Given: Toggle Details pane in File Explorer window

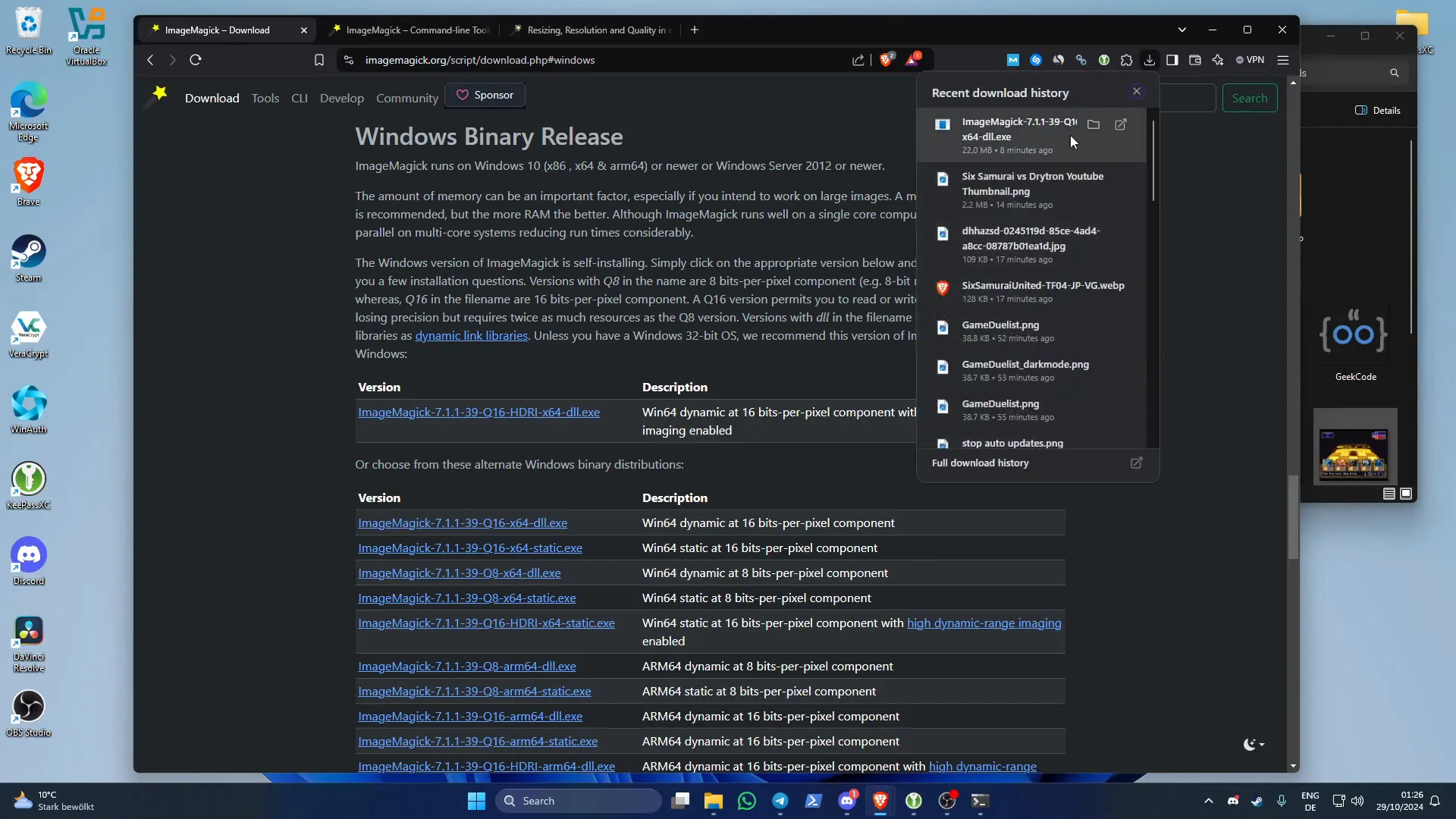Looking at the screenshot, I should 1378,111.
